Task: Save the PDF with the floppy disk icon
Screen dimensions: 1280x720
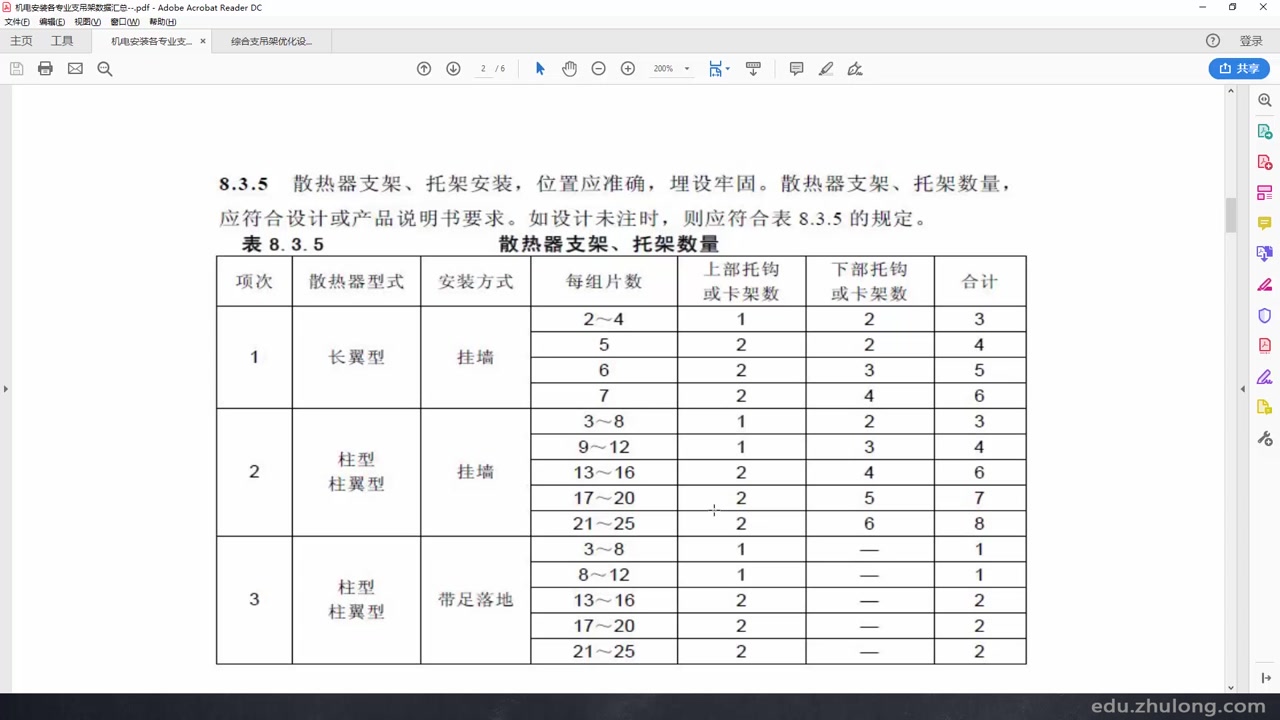Action: click(x=16, y=69)
